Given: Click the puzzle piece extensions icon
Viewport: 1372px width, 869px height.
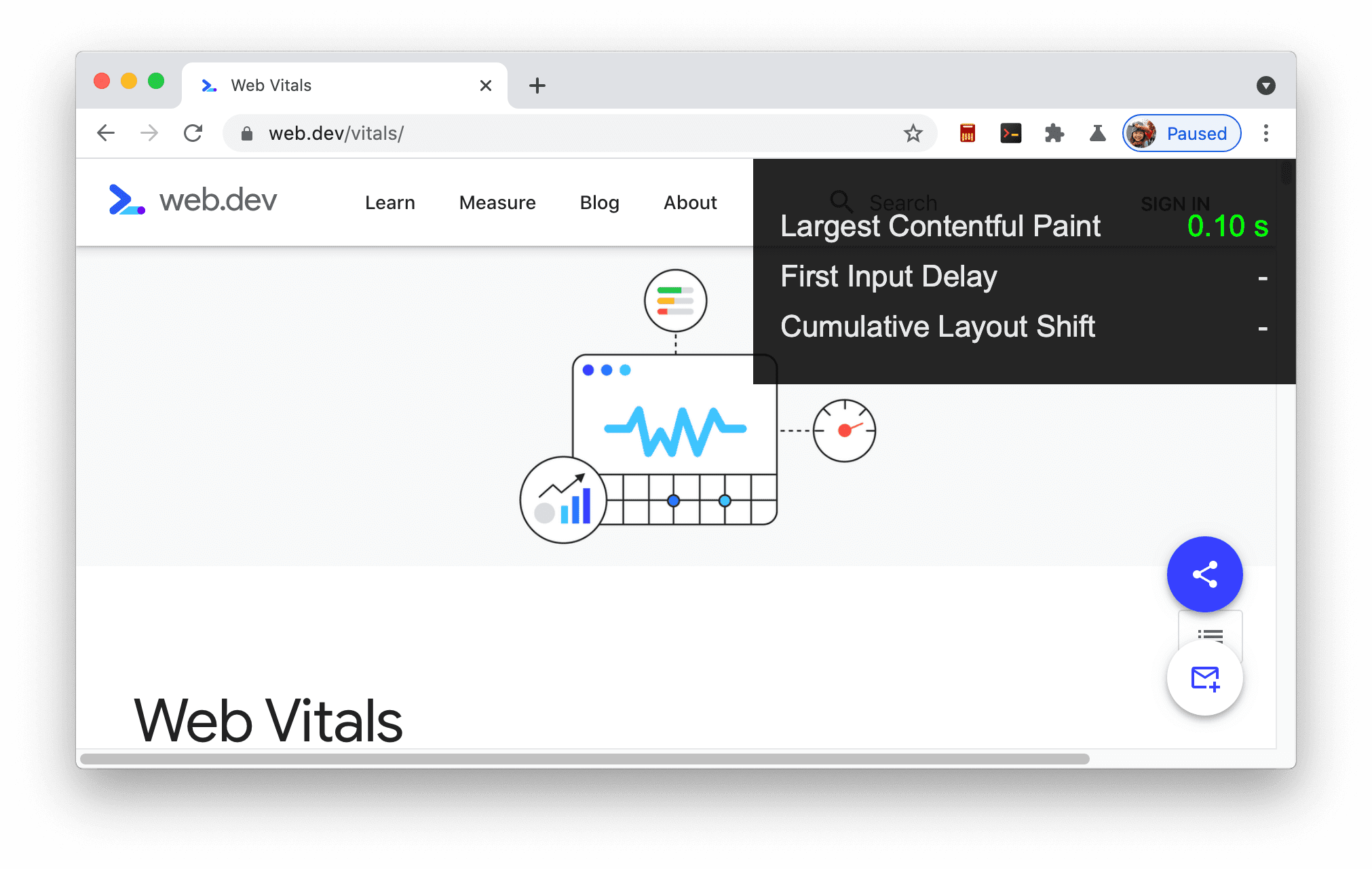Looking at the screenshot, I should coord(1058,134).
